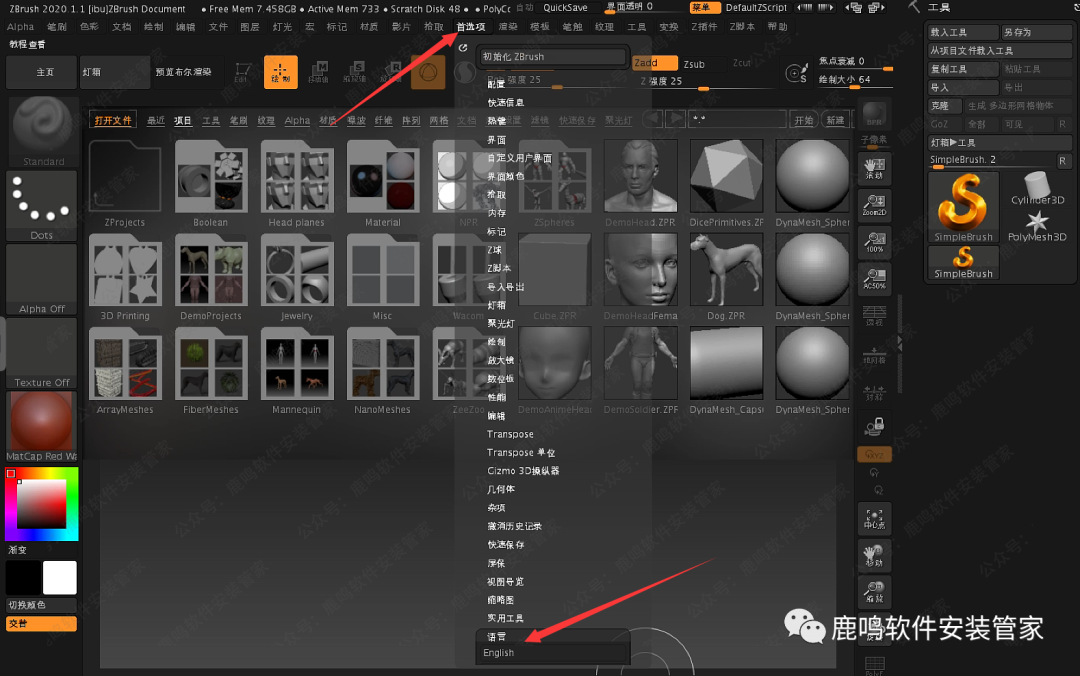This screenshot has height=676, width=1080.
Task: Enable the Zsub mode
Action: pyautogui.click(x=695, y=64)
